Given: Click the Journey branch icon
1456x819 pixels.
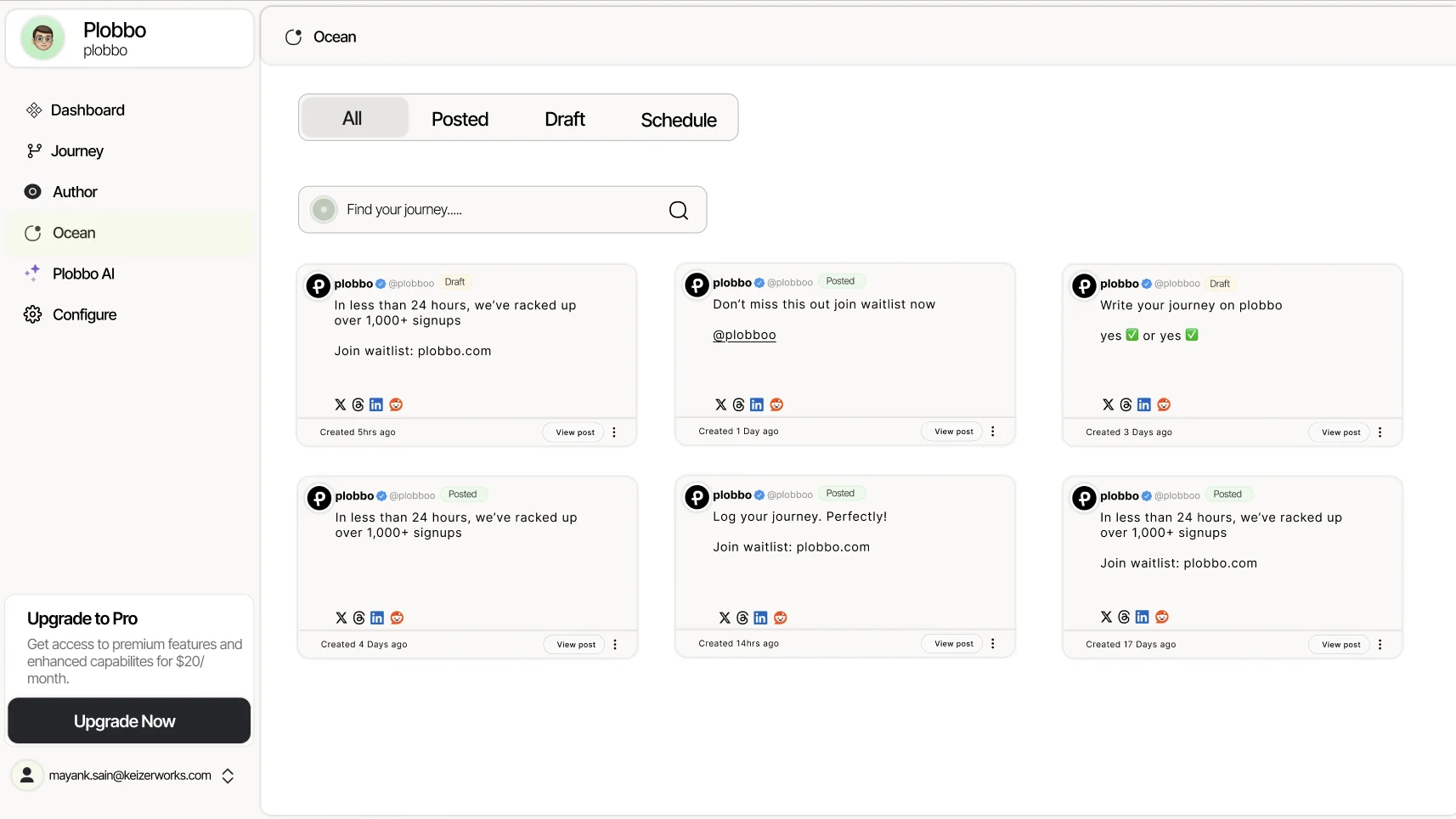Looking at the screenshot, I should [34, 151].
